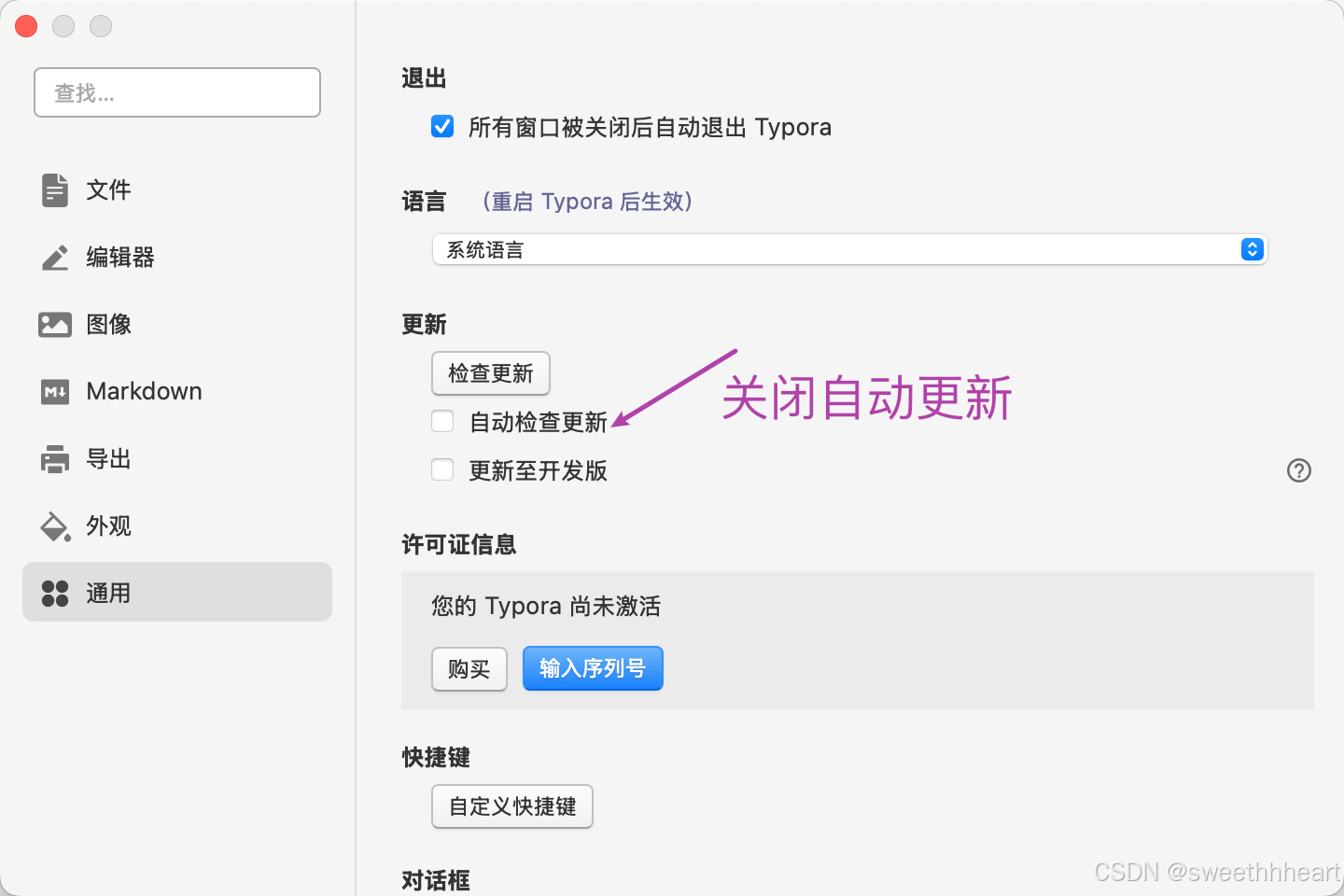Screen dimensions: 1344x896
Task: Click the 外观 paint bucket icon
Action: 55,526
